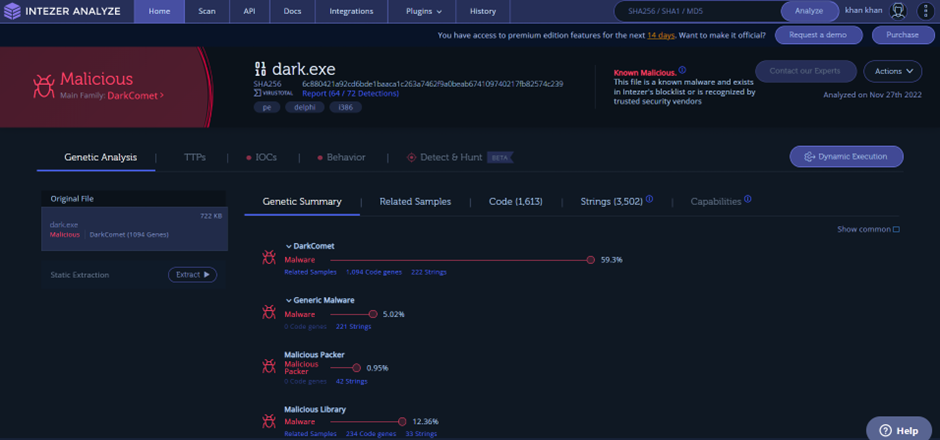Image resolution: width=940 pixels, height=440 pixels.
Task: Open Generic Malware 221 Strings link
Action: point(353,327)
